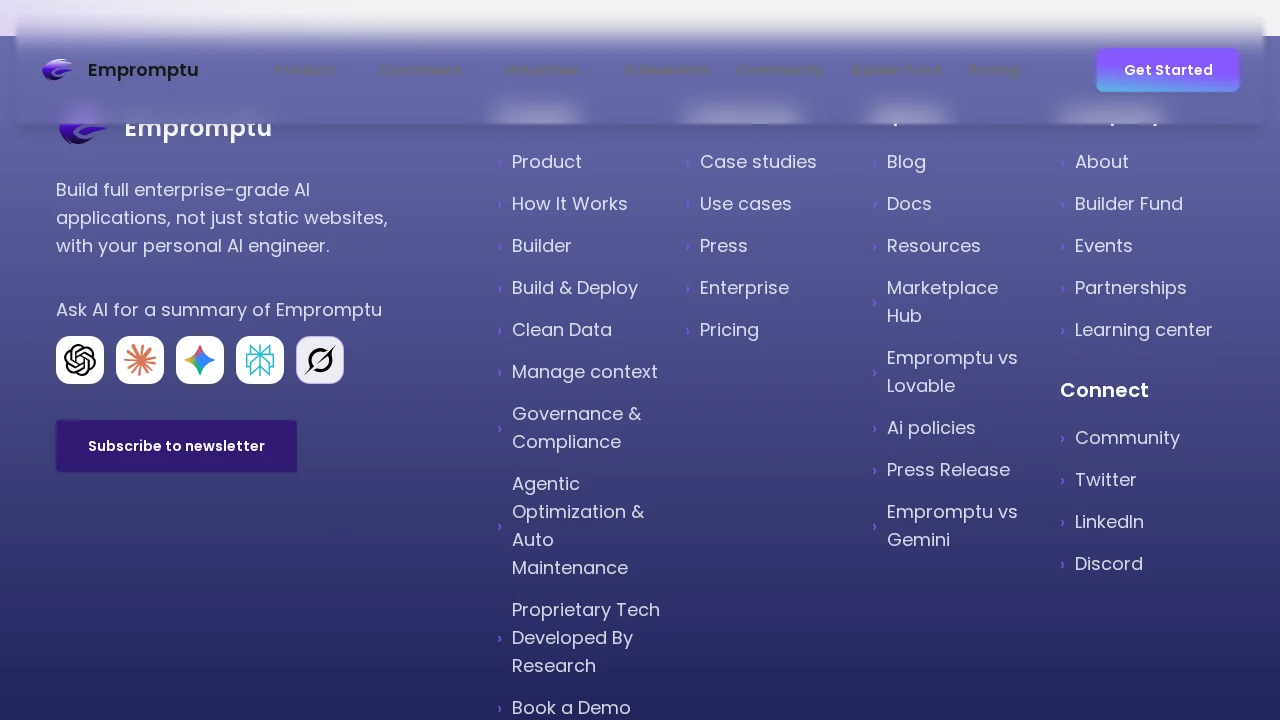
Task: Click the Empromptu vs Gemini comparison link
Action: pos(951,526)
